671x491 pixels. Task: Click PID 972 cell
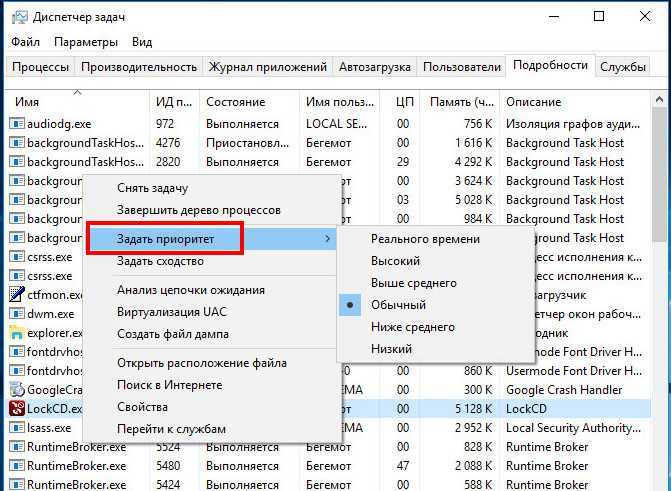point(165,124)
